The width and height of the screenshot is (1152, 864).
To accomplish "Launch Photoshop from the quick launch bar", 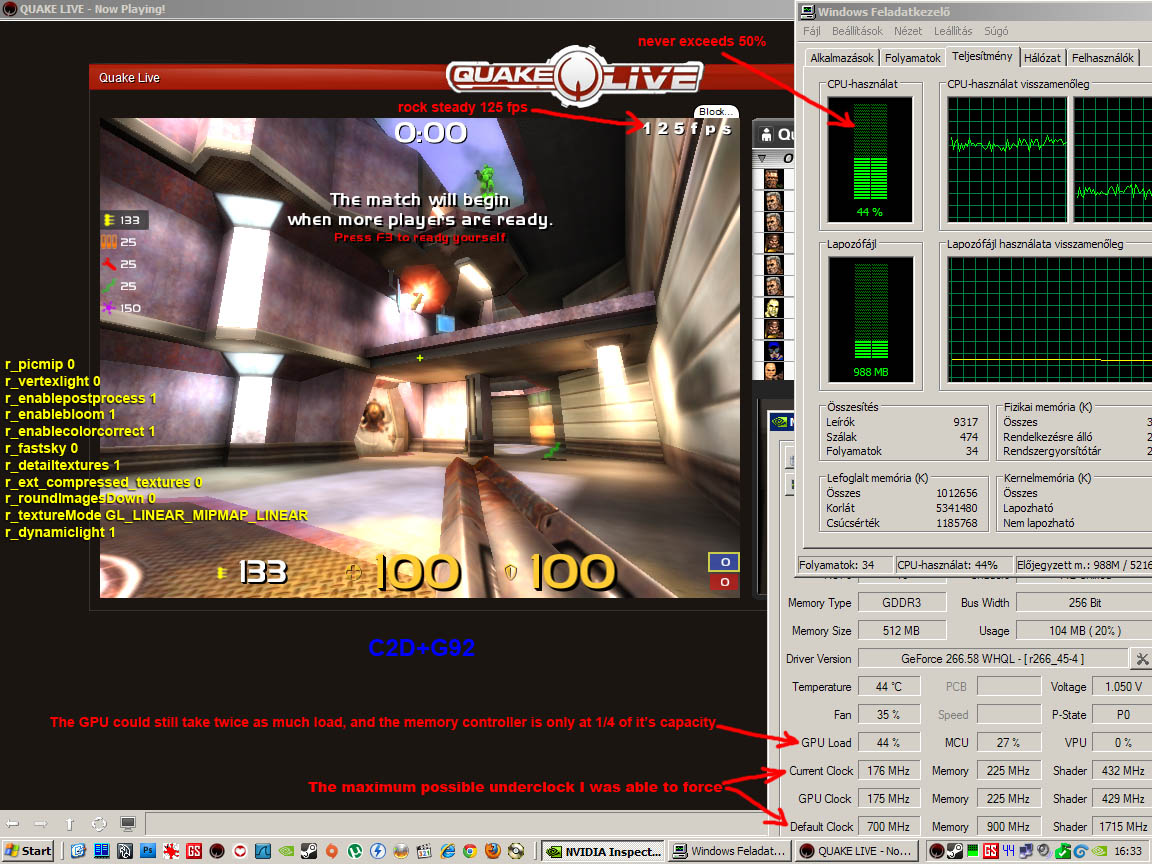I will (x=148, y=851).
